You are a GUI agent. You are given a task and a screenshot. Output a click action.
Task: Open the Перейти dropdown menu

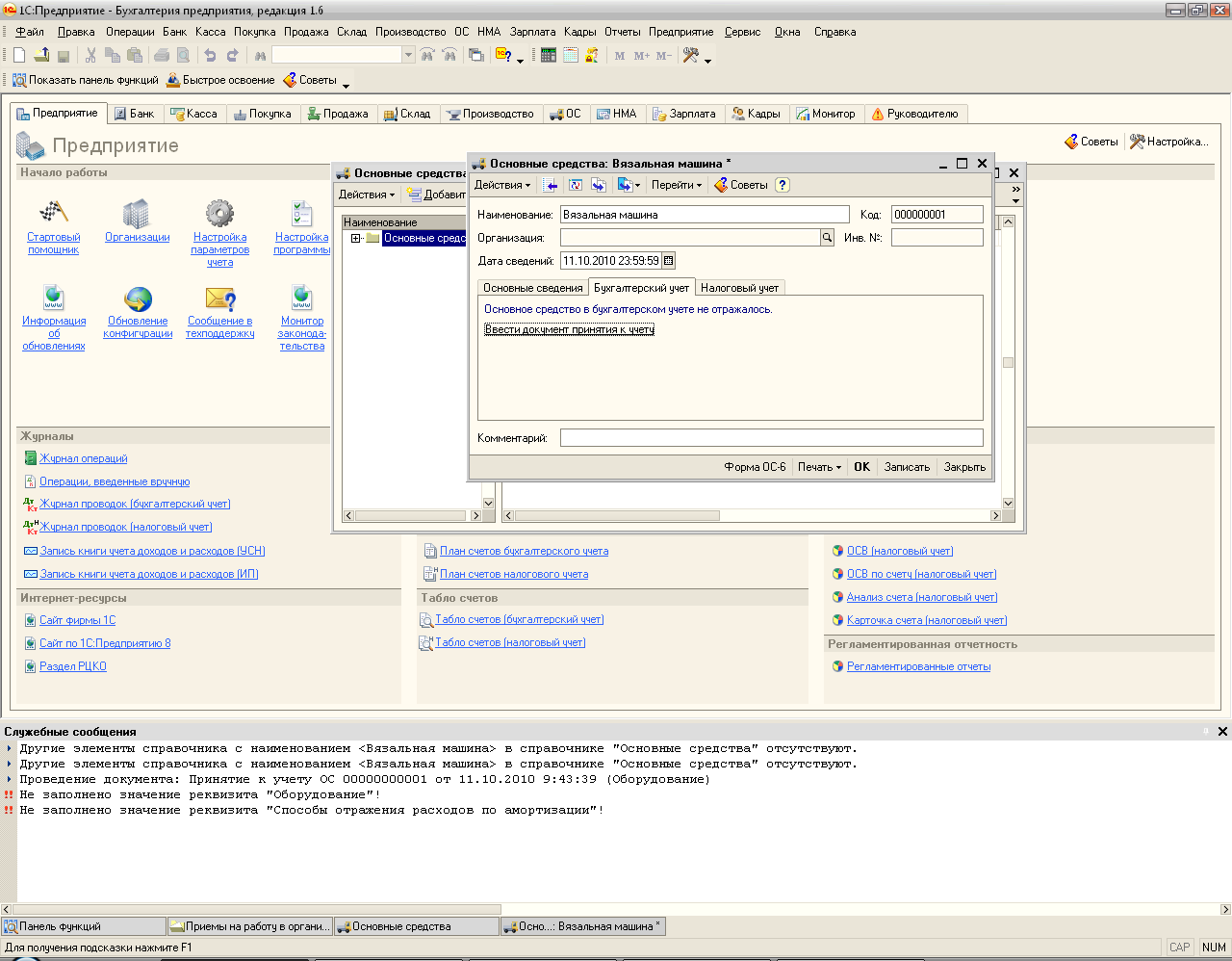point(677,185)
